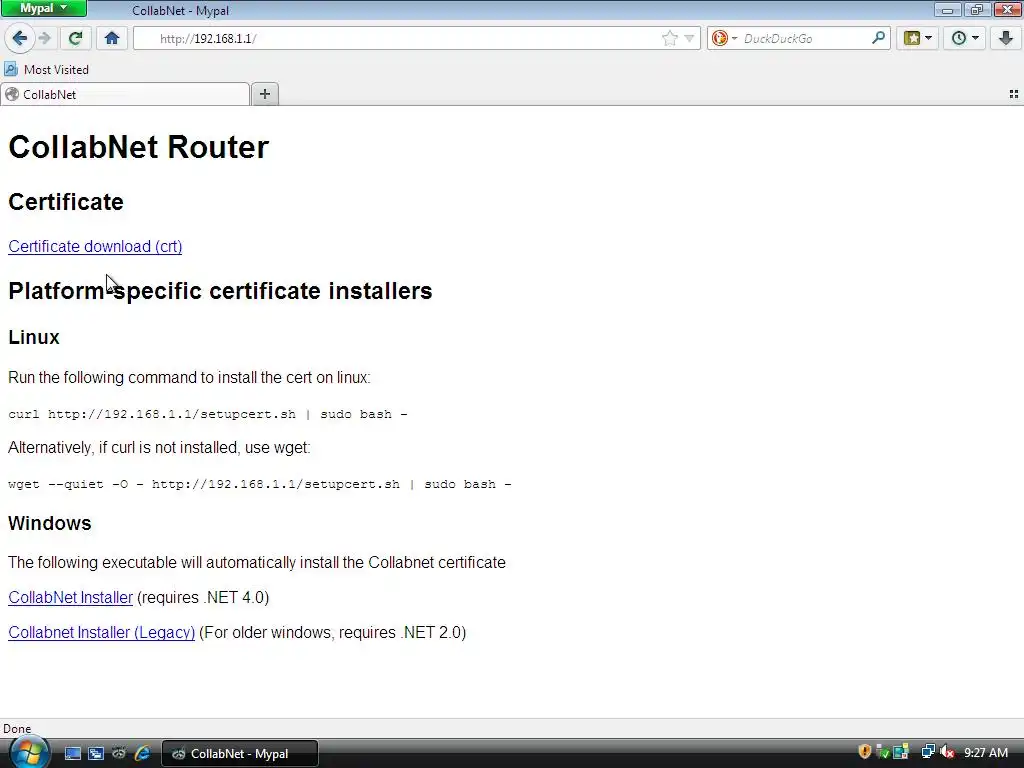Click the Linux section heading
1024x768 pixels.
pyautogui.click(x=34, y=337)
